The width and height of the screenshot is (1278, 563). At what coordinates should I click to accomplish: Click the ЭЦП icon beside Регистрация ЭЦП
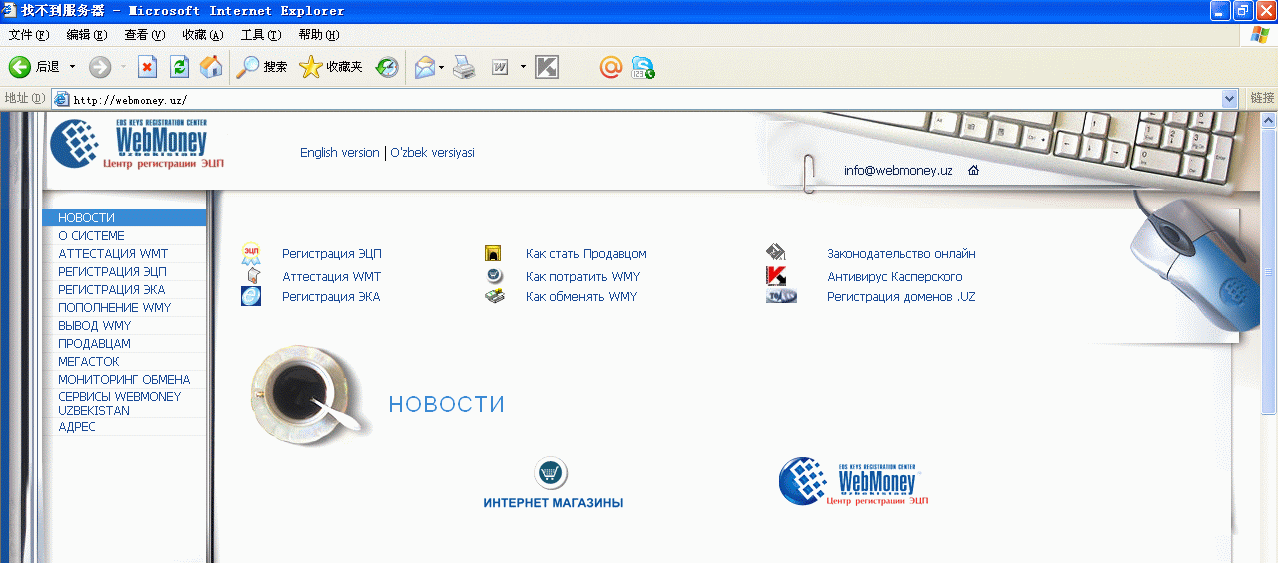point(250,254)
